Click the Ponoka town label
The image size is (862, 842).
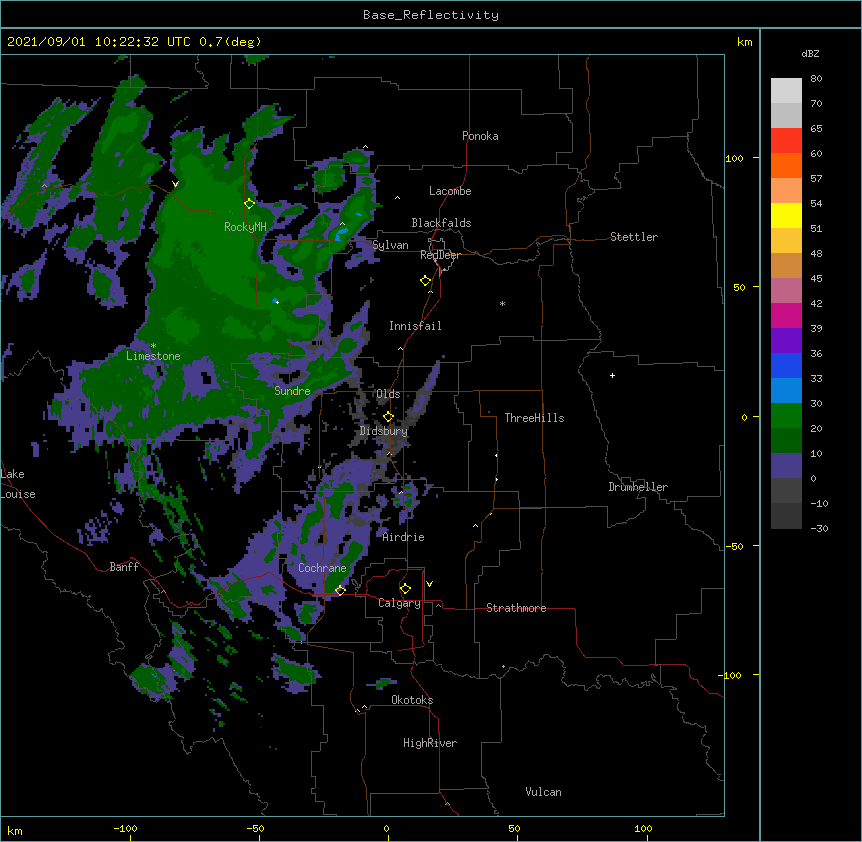[x=480, y=136]
